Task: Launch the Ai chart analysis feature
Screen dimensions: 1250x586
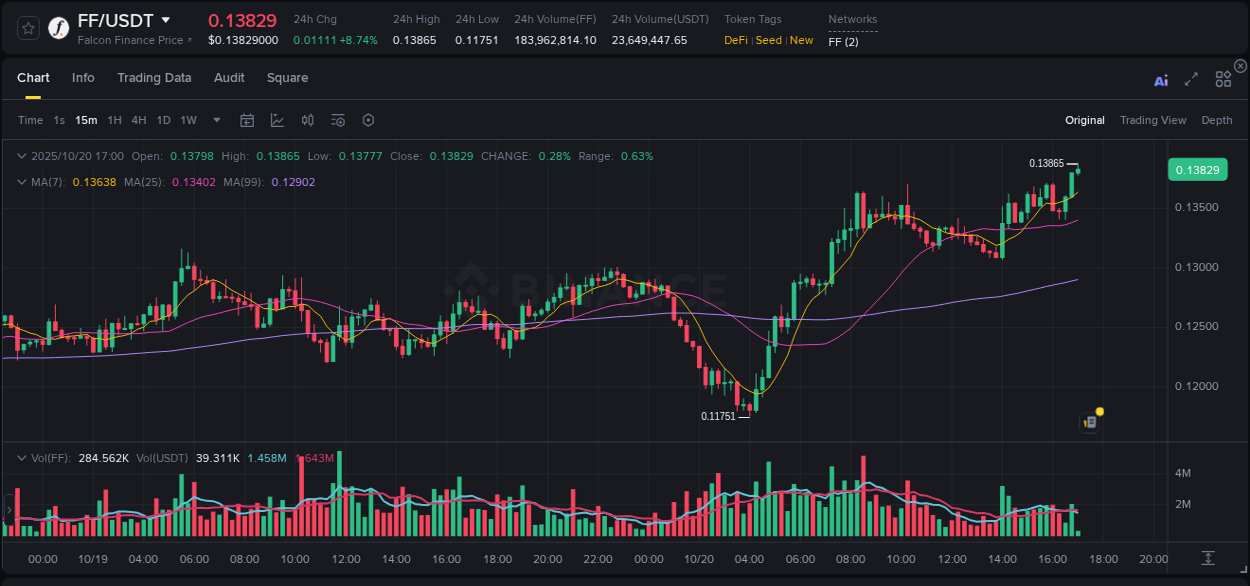Action: coord(1160,78)
